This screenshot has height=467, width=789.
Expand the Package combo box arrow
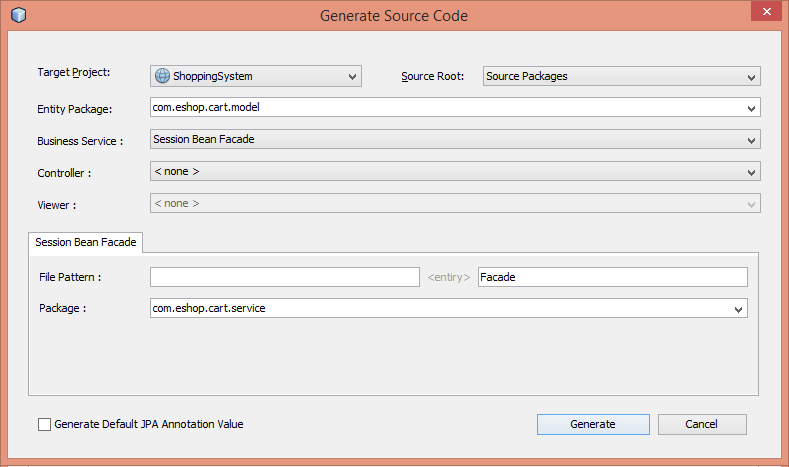pyautogui.click(x=738, y=309)
